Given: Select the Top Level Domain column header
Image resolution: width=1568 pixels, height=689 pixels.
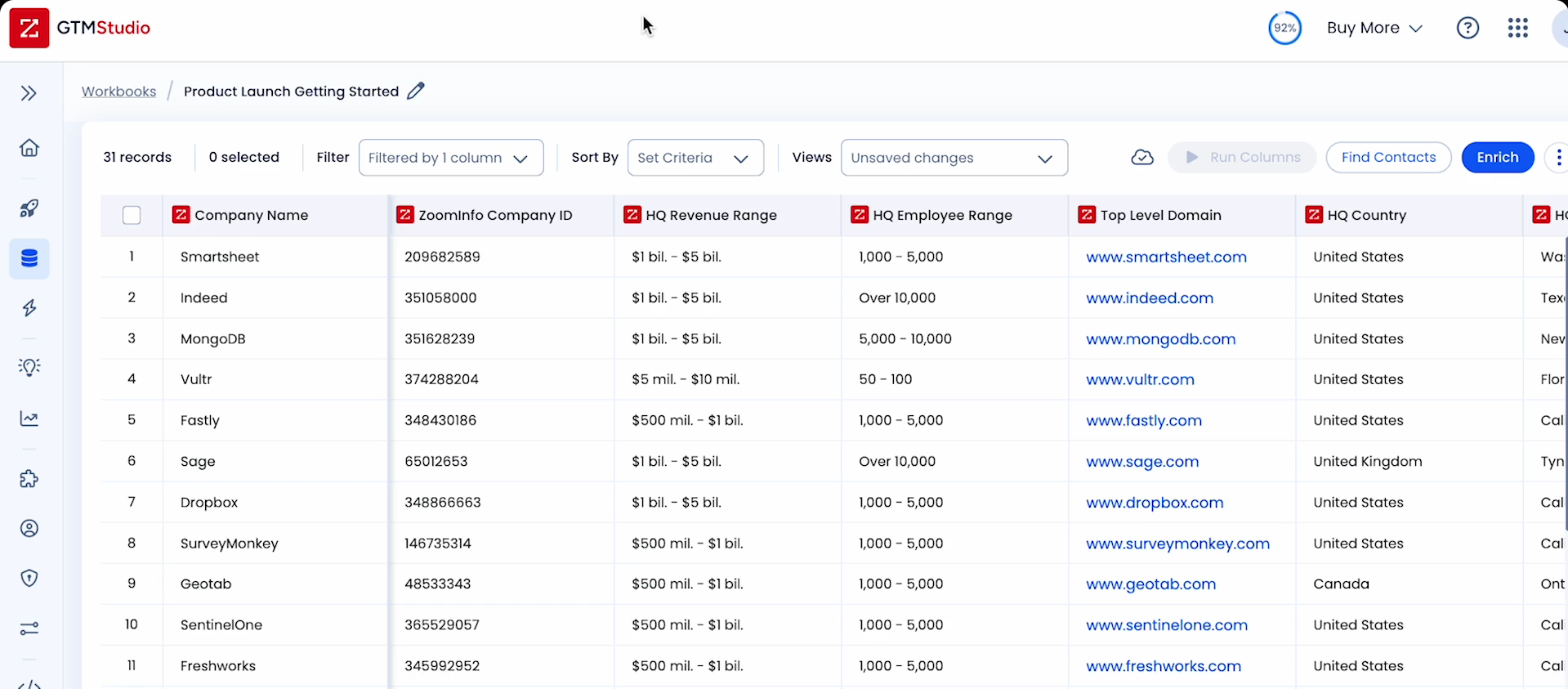Looking at the screenshot, I should [1182, 215].
